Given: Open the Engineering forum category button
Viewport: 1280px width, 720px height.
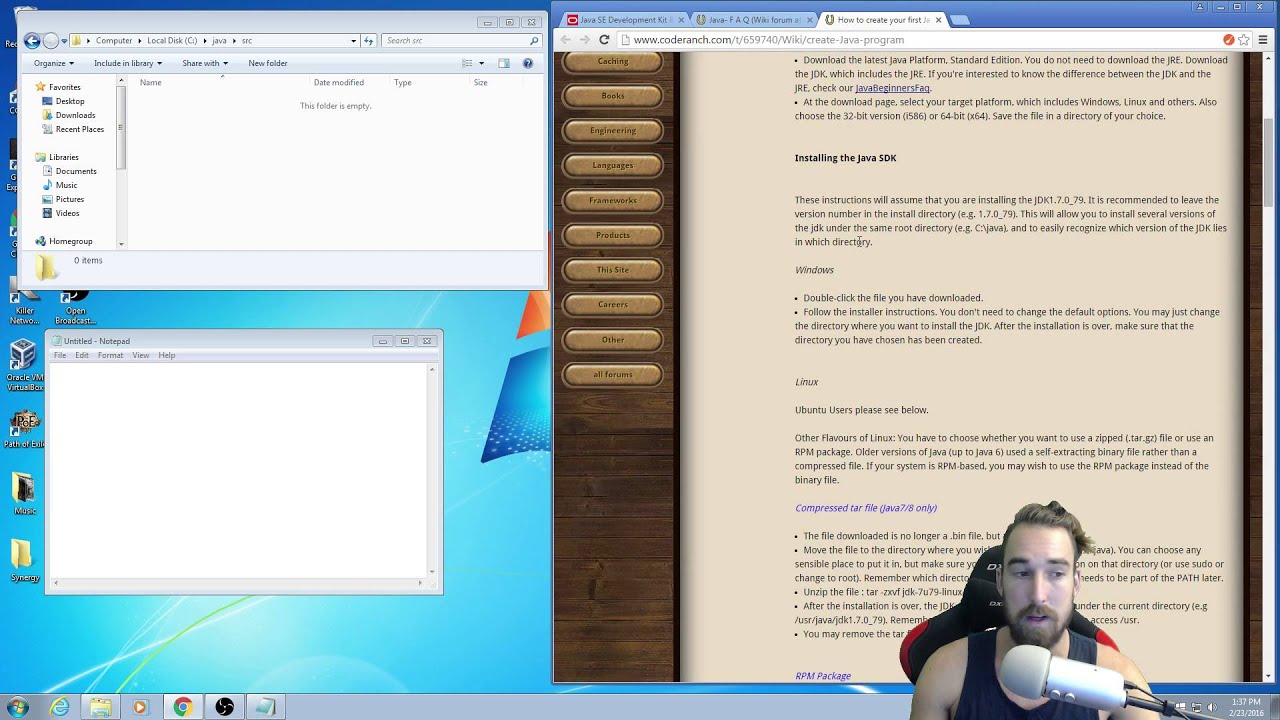Looking at the screenshot, I should (x=613, y=131).
